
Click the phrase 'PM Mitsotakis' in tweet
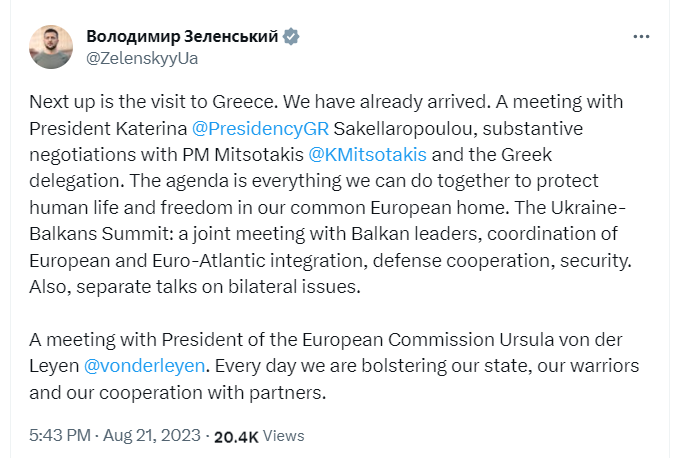click(243, 154)
